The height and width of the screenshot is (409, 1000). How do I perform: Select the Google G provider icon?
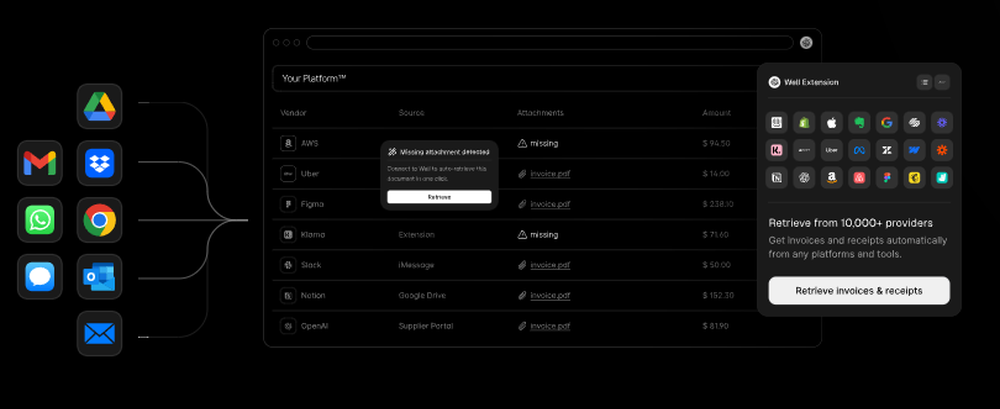pos(886,123)
